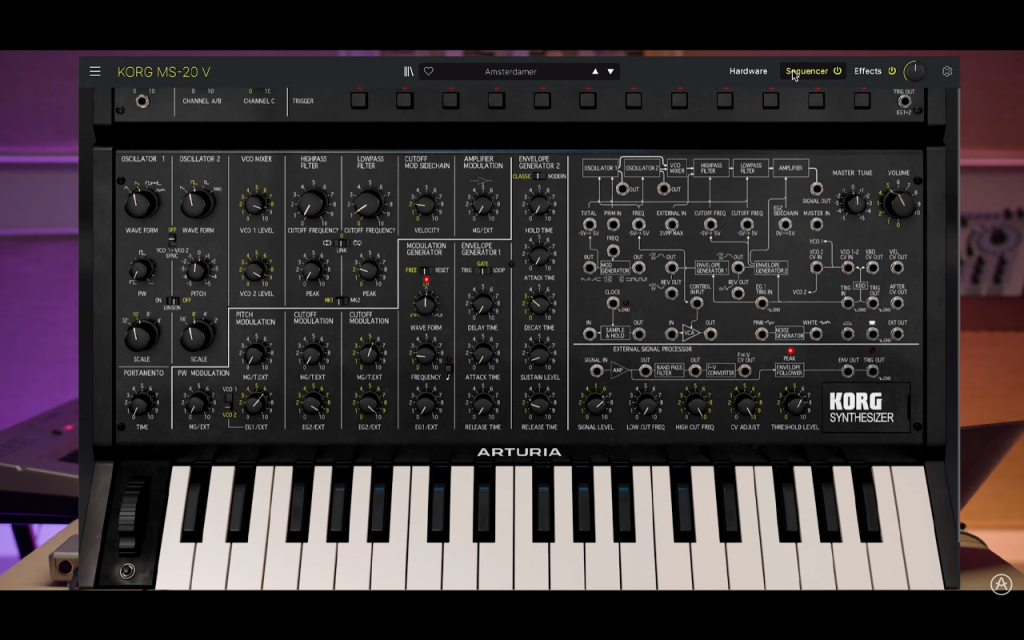Click the High Cut Freq knob
Viewport: 1024px width, 640px height.
click(x=695, y=404)
